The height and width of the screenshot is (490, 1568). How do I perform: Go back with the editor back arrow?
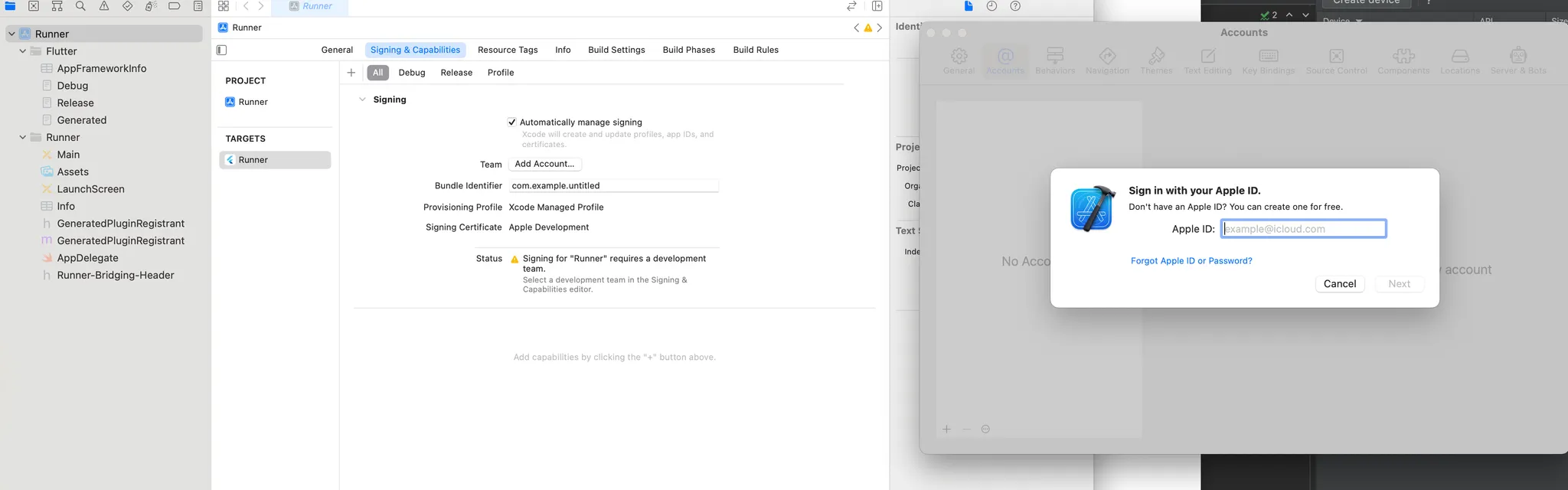coord(246,6)
